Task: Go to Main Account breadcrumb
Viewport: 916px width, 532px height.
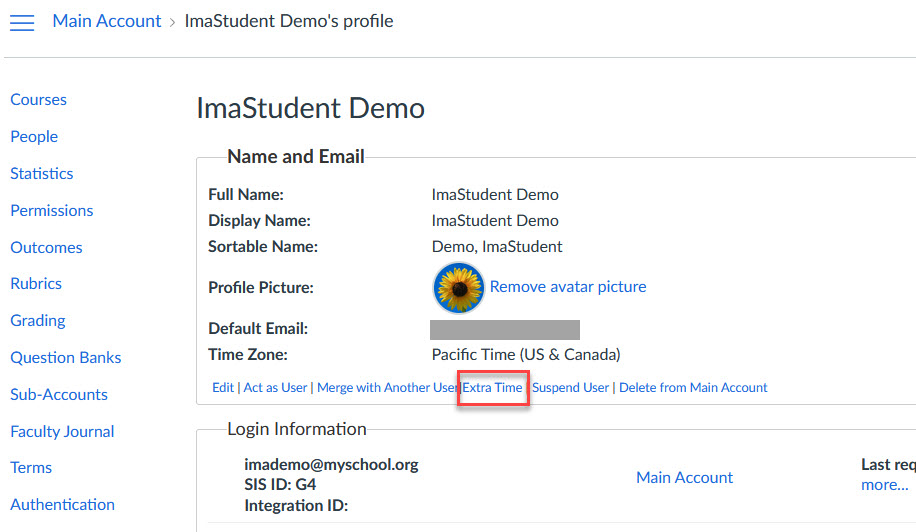Action: [106, 21]
